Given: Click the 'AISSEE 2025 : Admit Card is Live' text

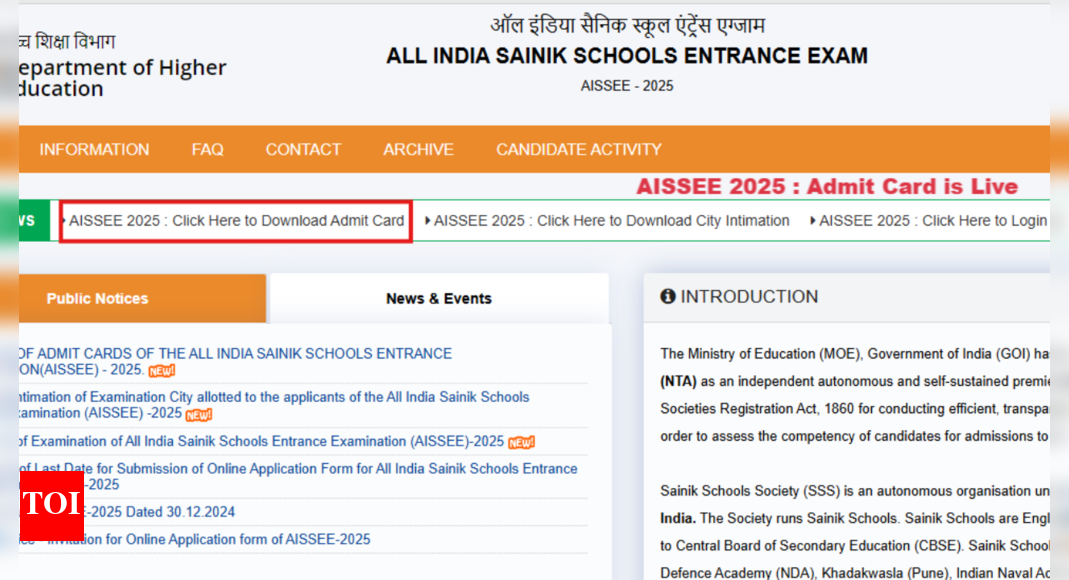Looking at the screenshot, I should [x=827, y=187].
